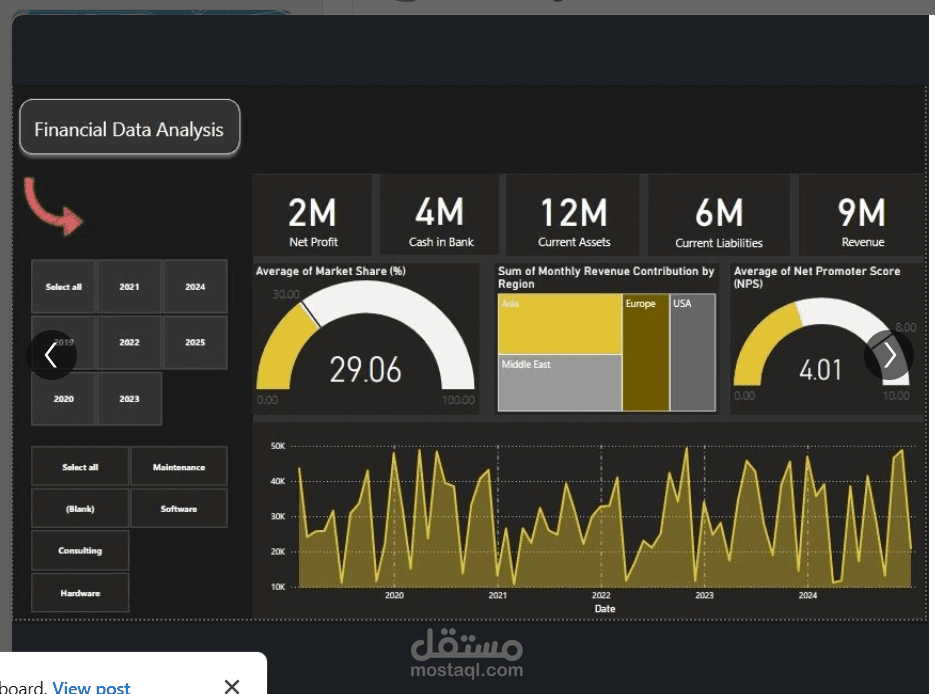Image resolution: width=935 pixels, height=694 pixels.
Task: Click the yellow Asia block in treemap
Action: [x=560, y=324]
